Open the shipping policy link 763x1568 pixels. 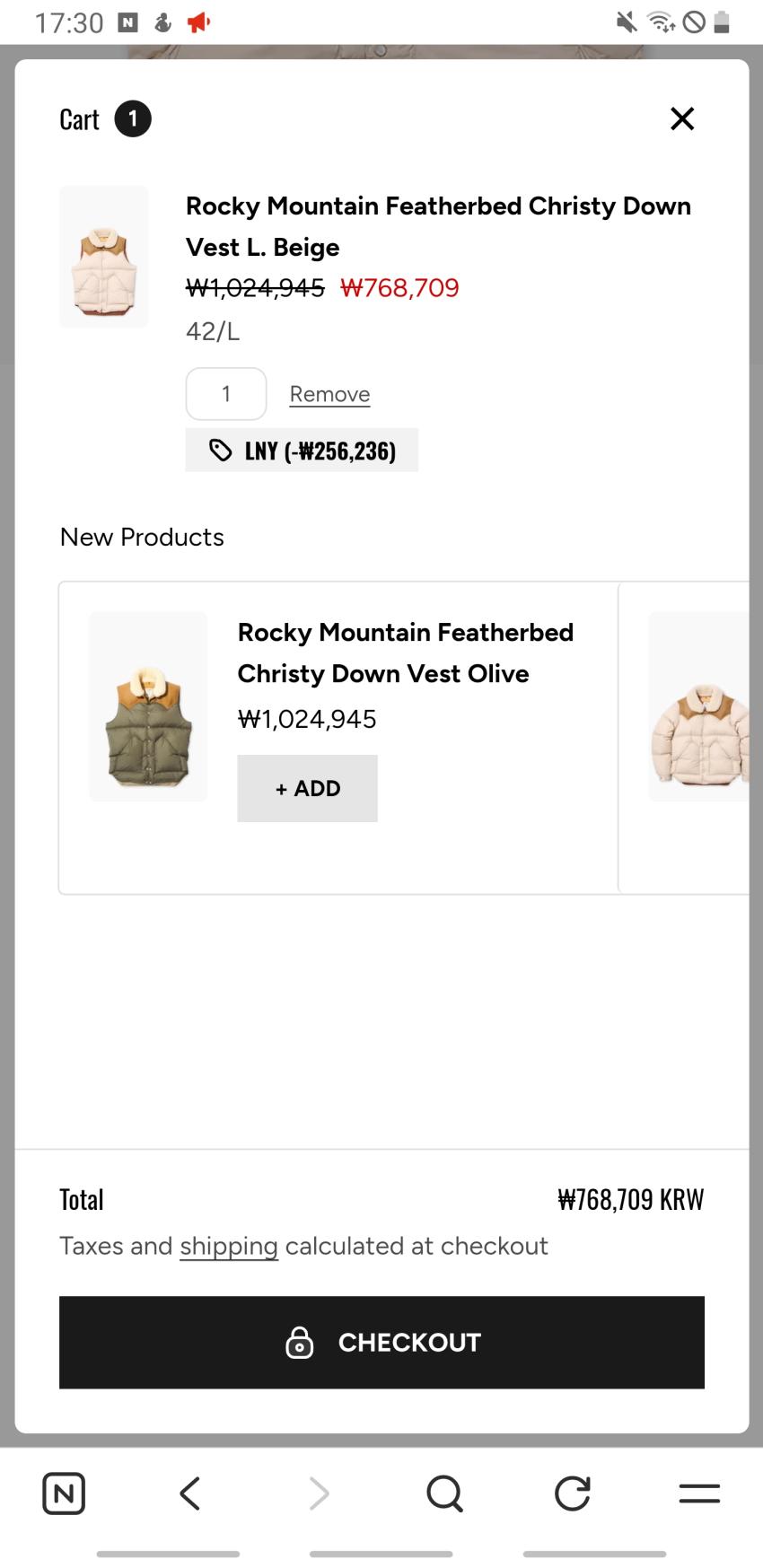click(229, 1246)
